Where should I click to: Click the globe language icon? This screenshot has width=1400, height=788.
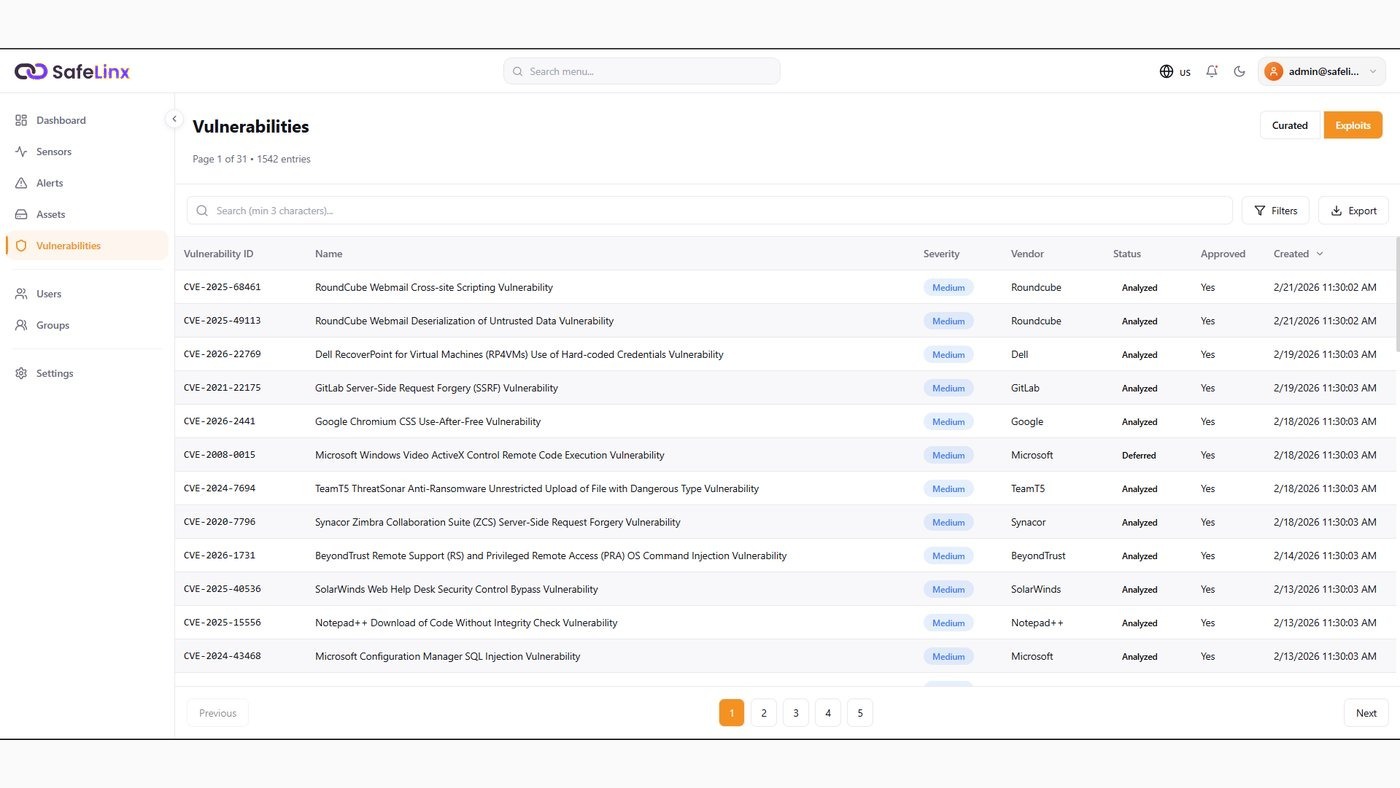pyautogui.click(x=1166, y=71)
